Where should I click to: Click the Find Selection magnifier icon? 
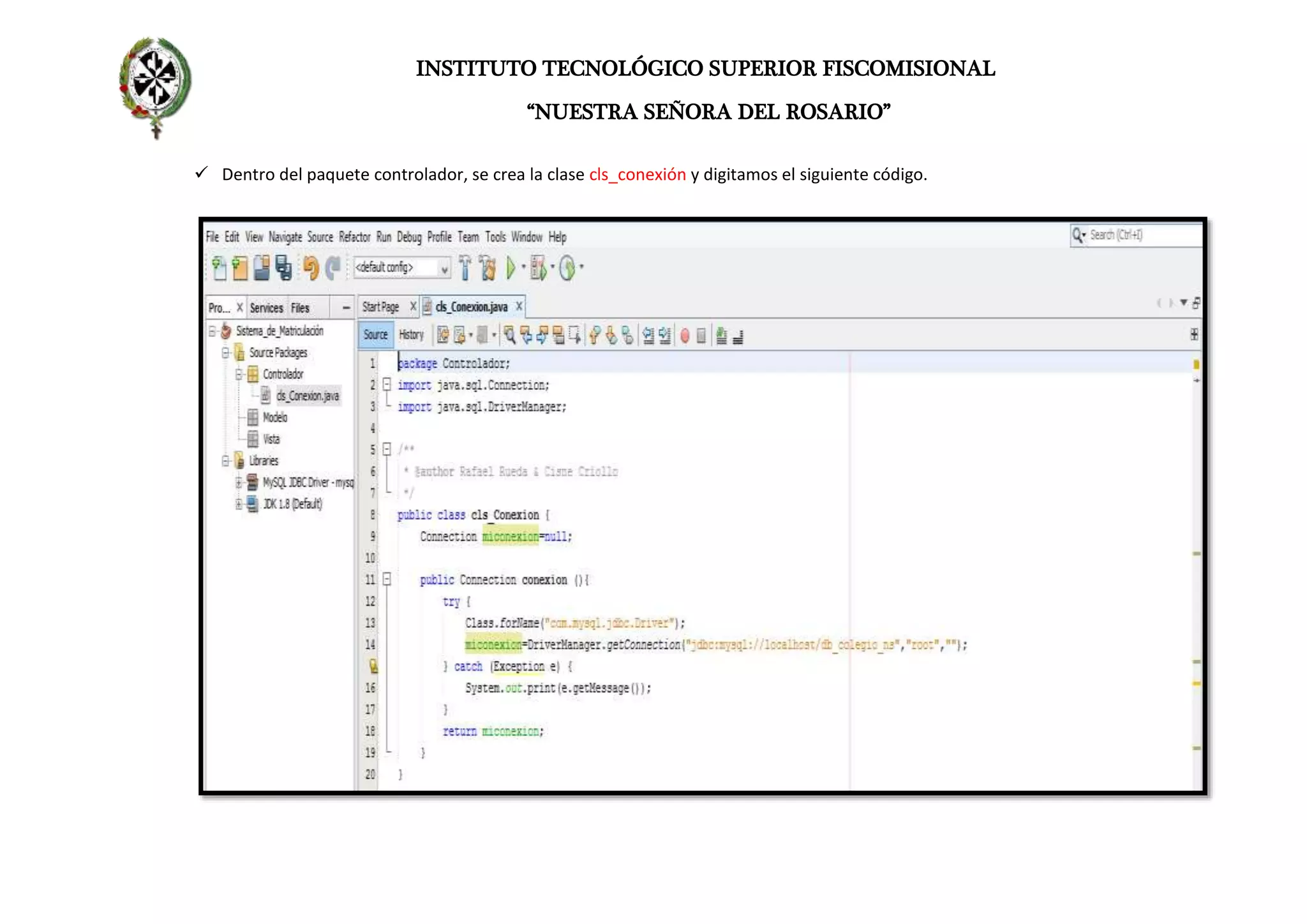(x=509, y=335)
